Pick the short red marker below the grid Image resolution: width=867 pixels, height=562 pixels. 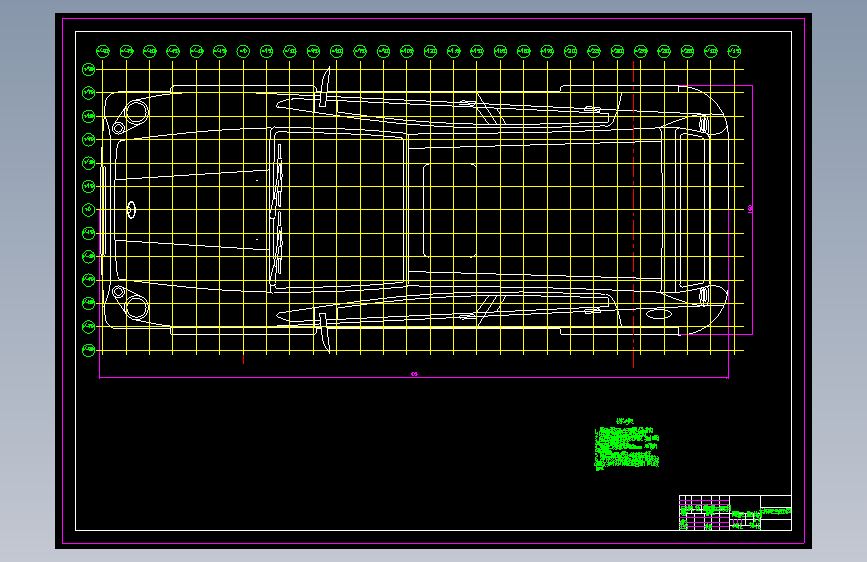pos(243,358)
